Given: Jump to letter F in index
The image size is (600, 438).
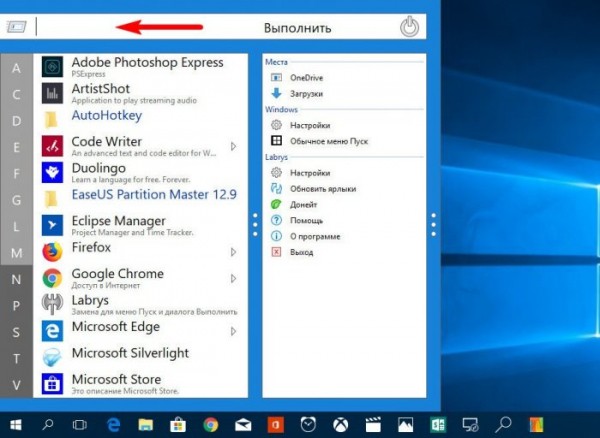Looking at the screenshot, I should pos(16,174).
